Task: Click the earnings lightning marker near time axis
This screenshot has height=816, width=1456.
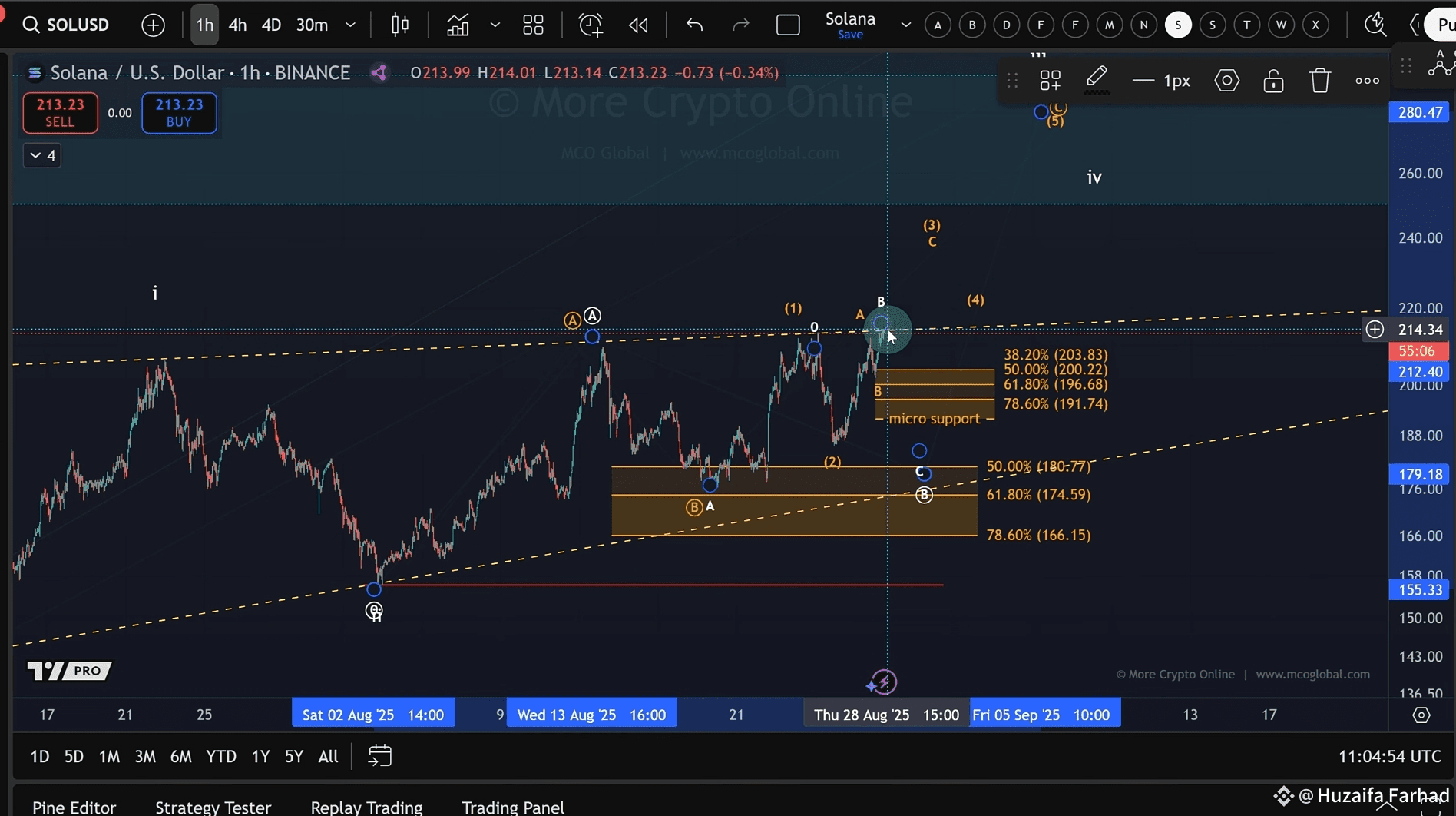Action: click(884, 682)
